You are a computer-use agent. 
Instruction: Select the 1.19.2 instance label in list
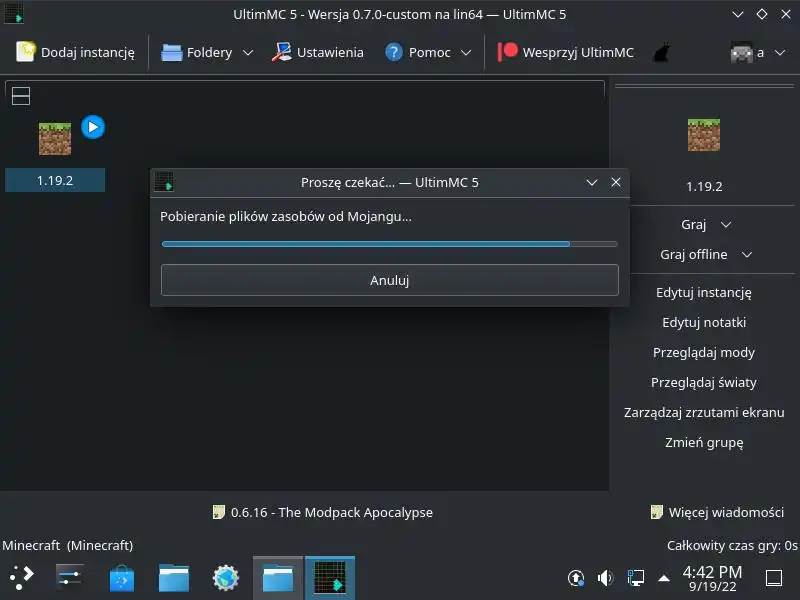[x=55, y=180]
